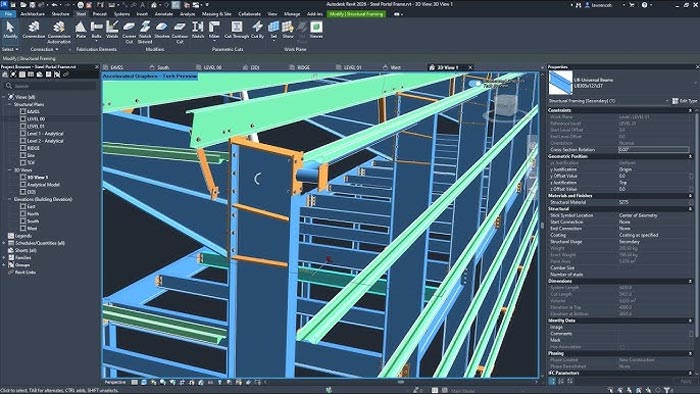
Task: Open the Structure ribbon tab
Action: [60, 14]
